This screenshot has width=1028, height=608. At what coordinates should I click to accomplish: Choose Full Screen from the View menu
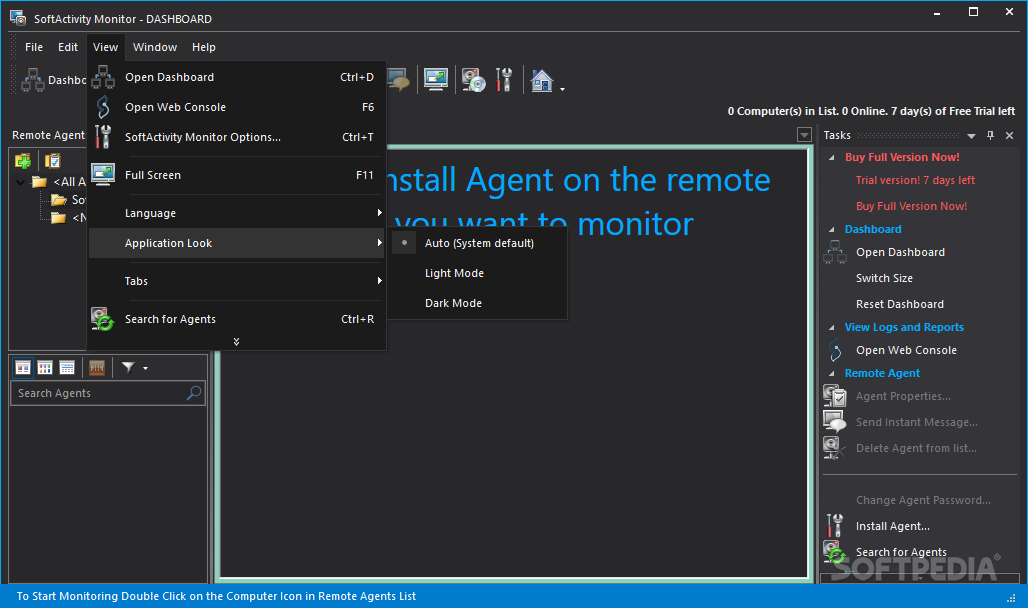[x=236, y=175]
